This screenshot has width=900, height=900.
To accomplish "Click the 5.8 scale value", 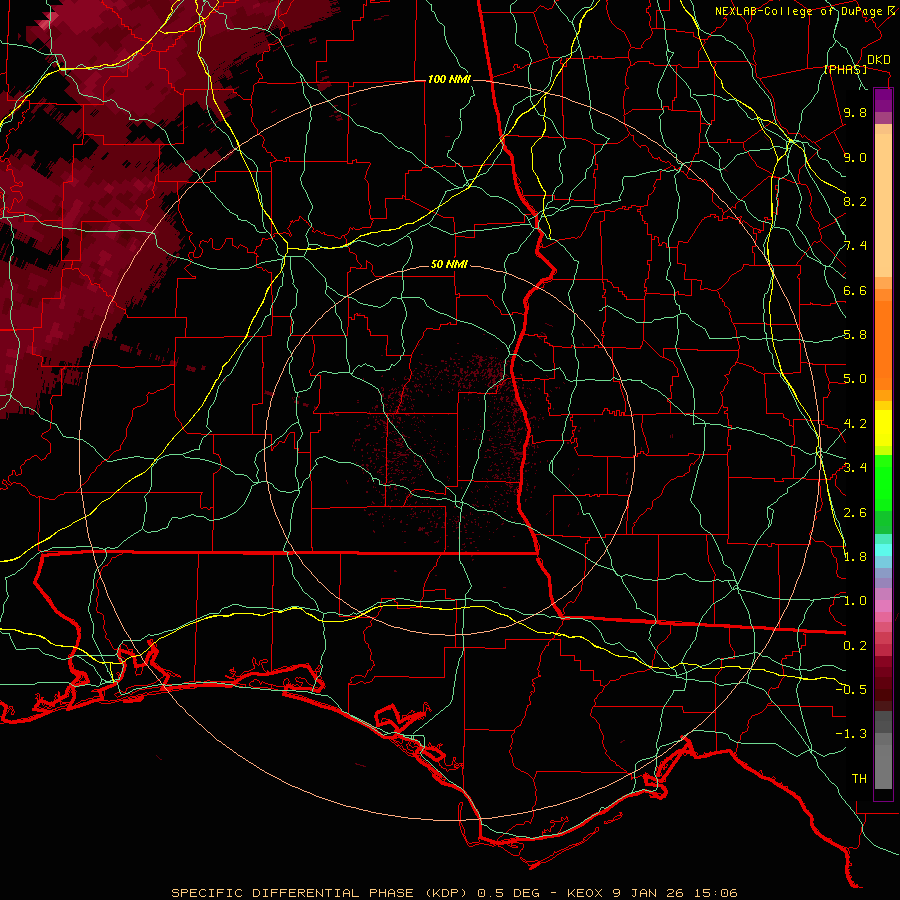I will [x=855, y=335].
